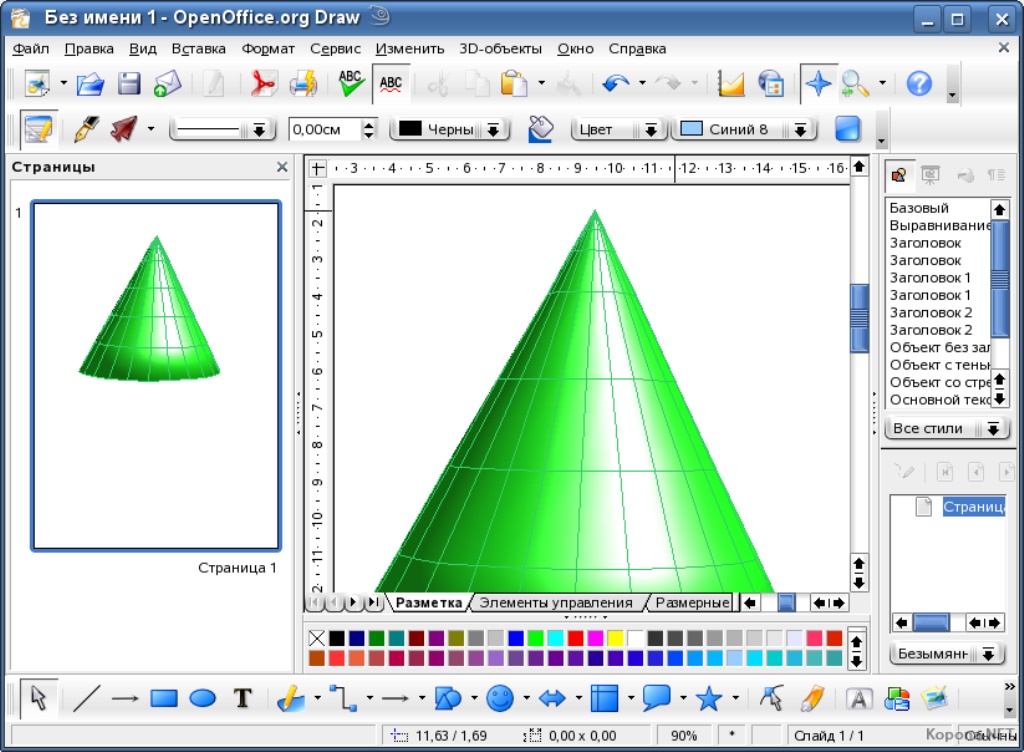Toggle the Navigator star compass button
Image resolution: width=1024 pixels, height=752 pixels.
818,84
